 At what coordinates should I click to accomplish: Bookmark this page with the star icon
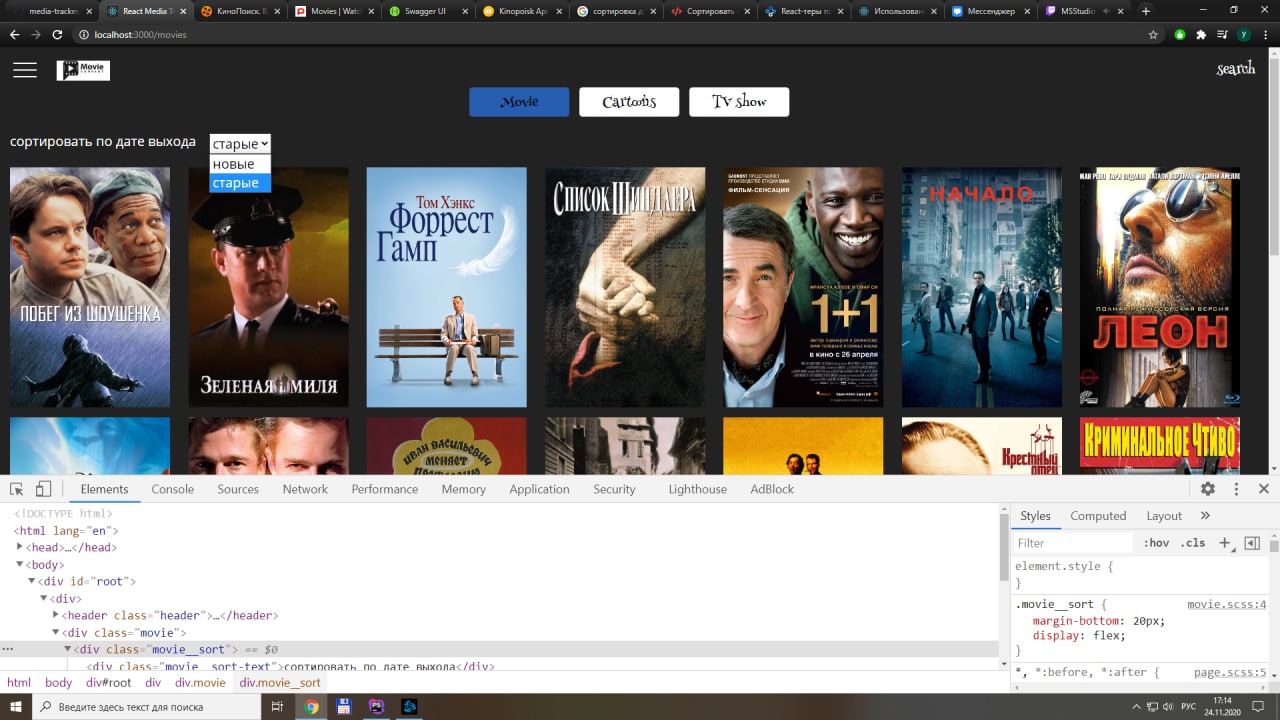pos(1153,34)
